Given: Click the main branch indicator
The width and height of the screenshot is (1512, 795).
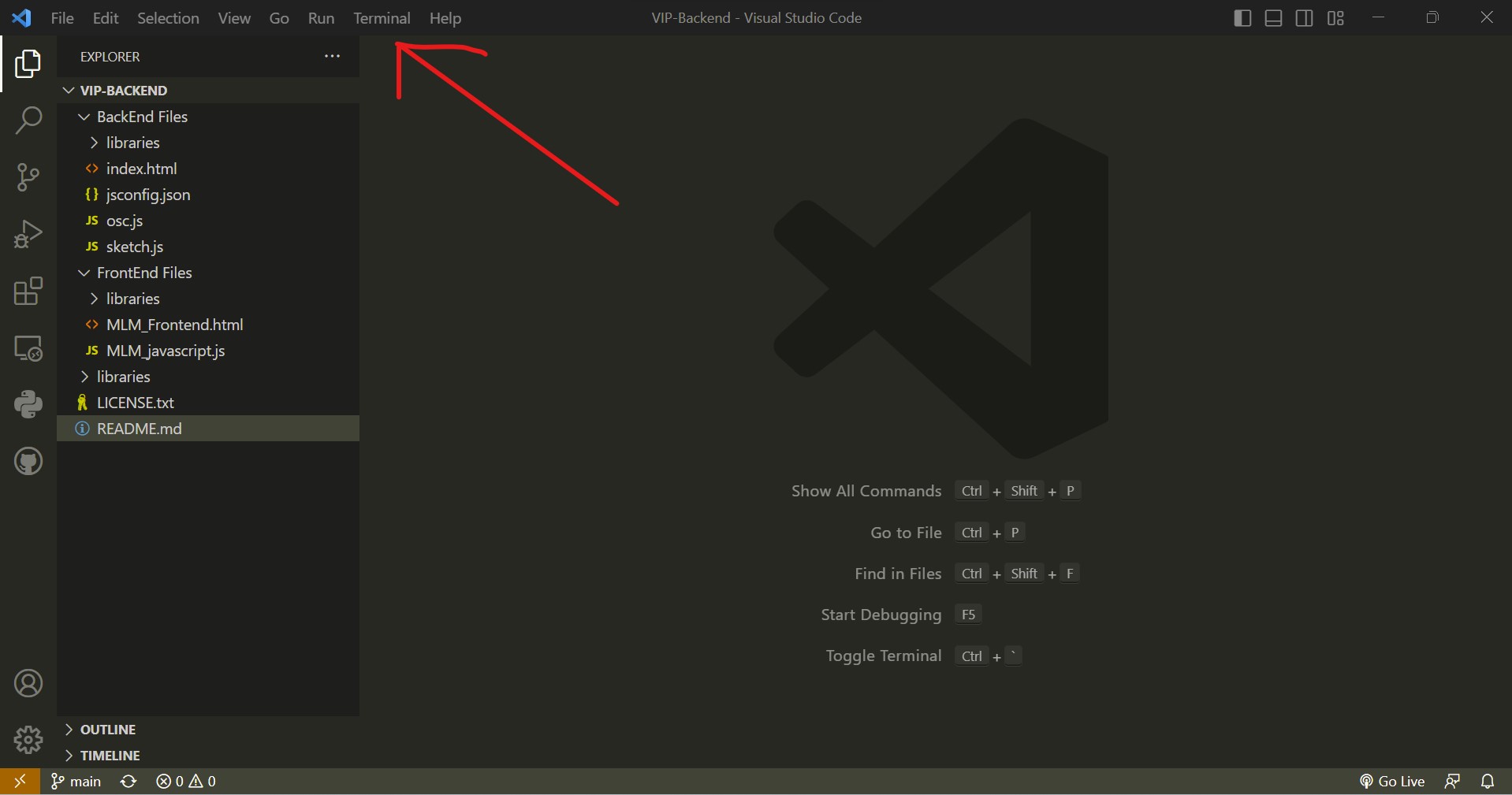Looking at the screenshot, I should click(76, 781).
